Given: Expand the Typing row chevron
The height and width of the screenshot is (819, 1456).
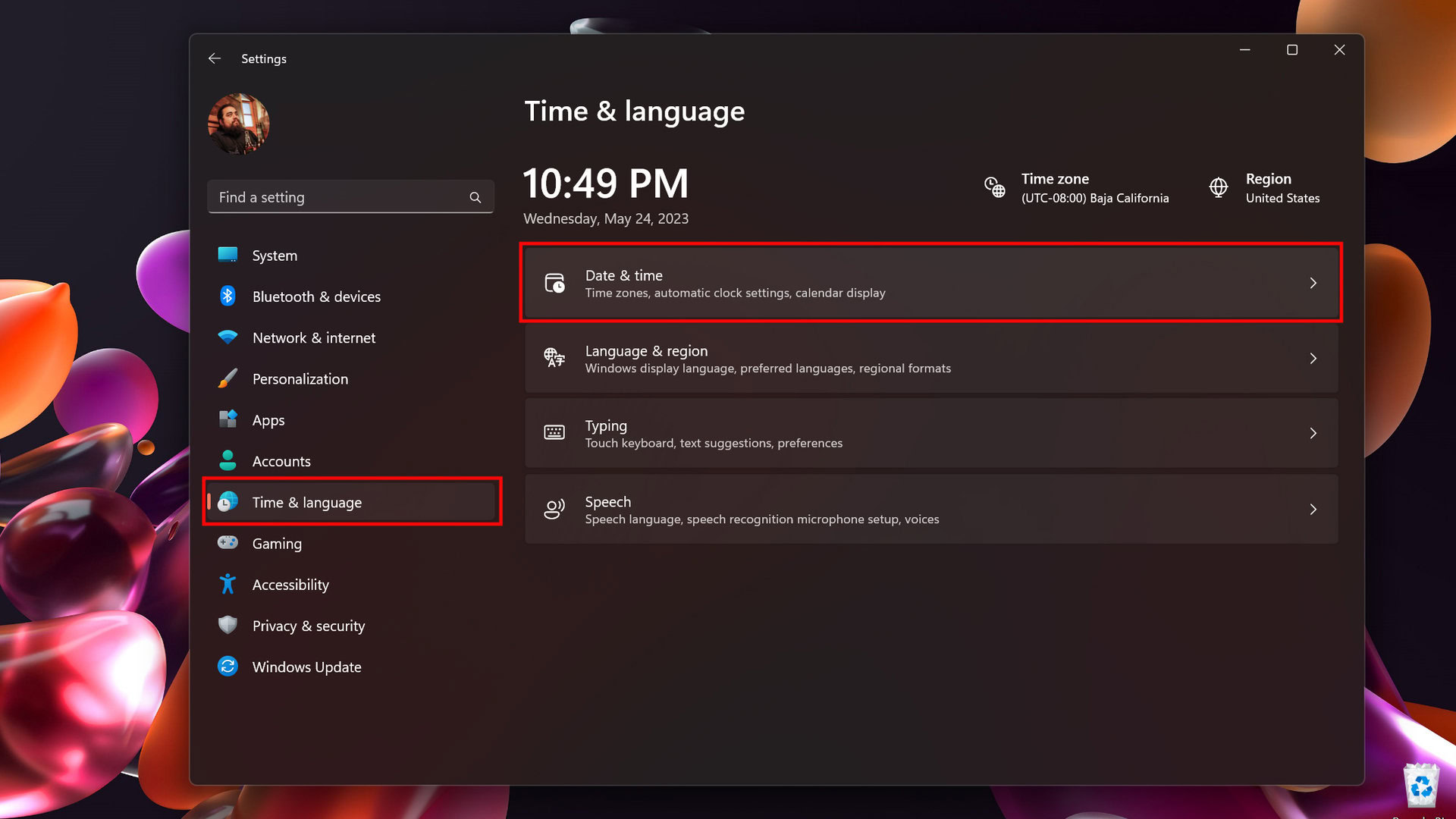Looking at the screenshot, I should pyautogui.click(x=1313, y=434).
